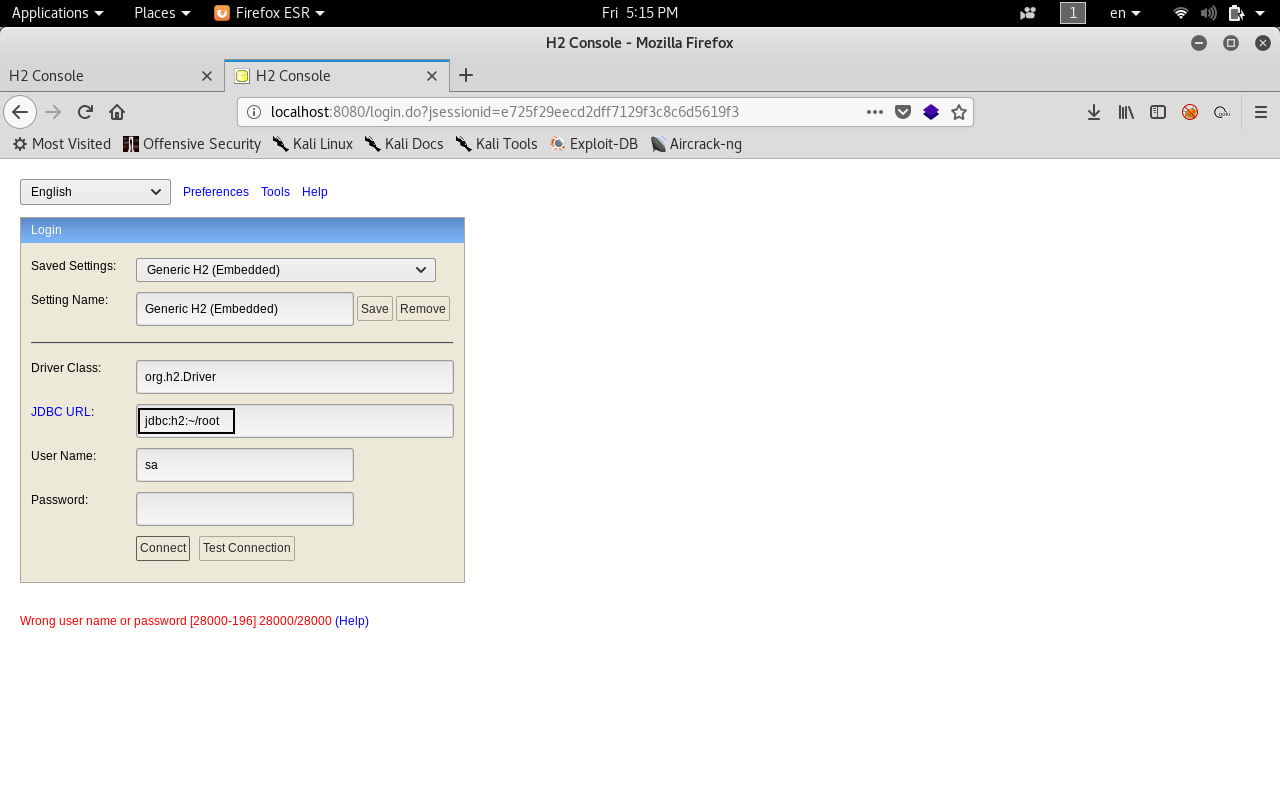The height and width of the screenshot is (800, 1280).
Task: Open the Preferences link
Action: [x=216, y=192]
